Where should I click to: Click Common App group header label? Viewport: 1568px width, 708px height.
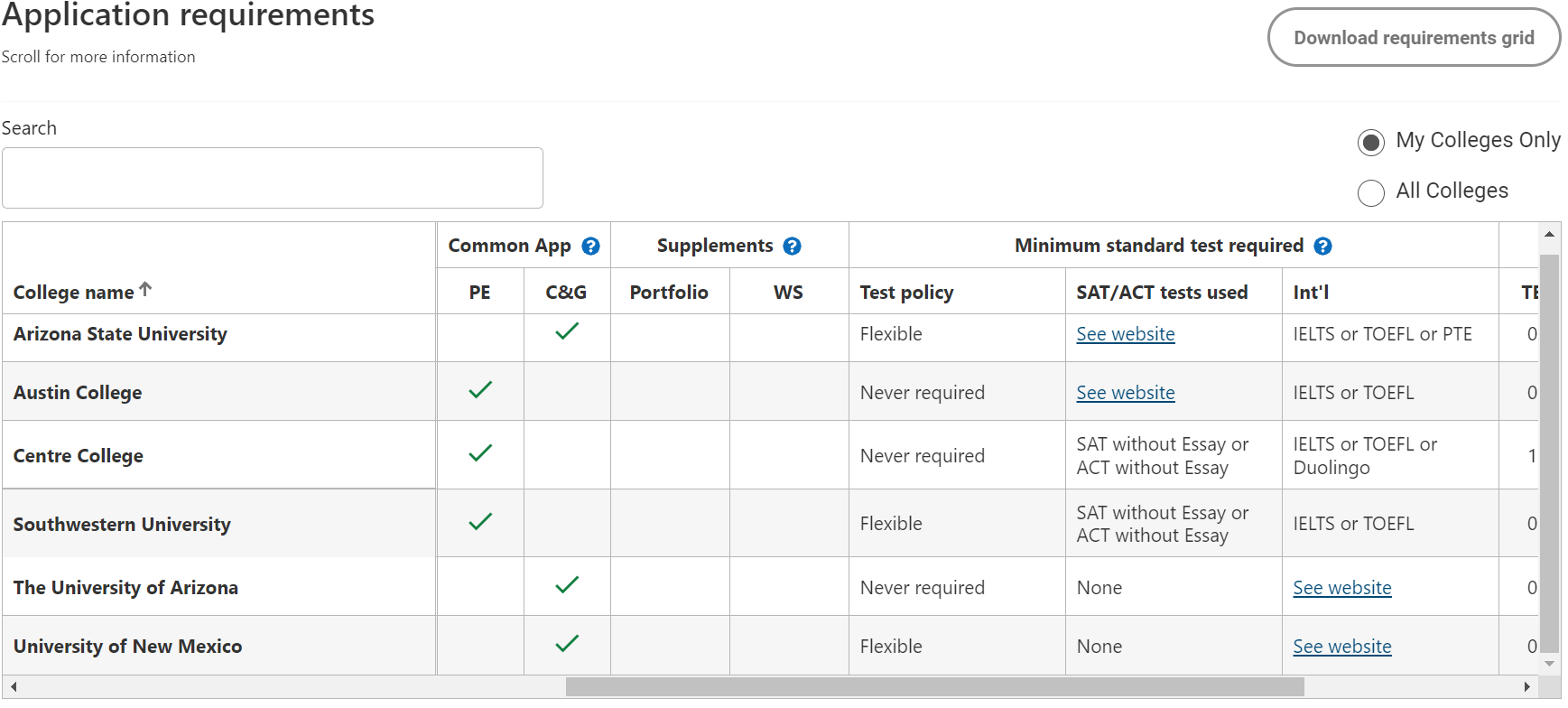click(x=509, y=246)
